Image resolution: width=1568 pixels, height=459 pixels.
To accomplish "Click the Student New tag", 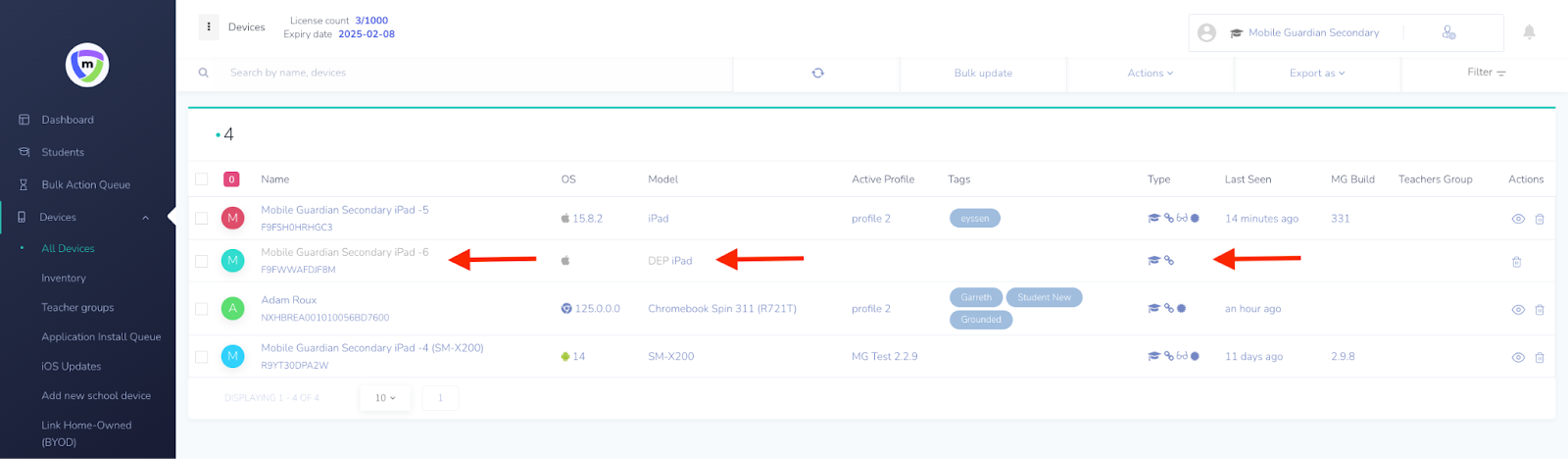I will [x=1044, y=297].
